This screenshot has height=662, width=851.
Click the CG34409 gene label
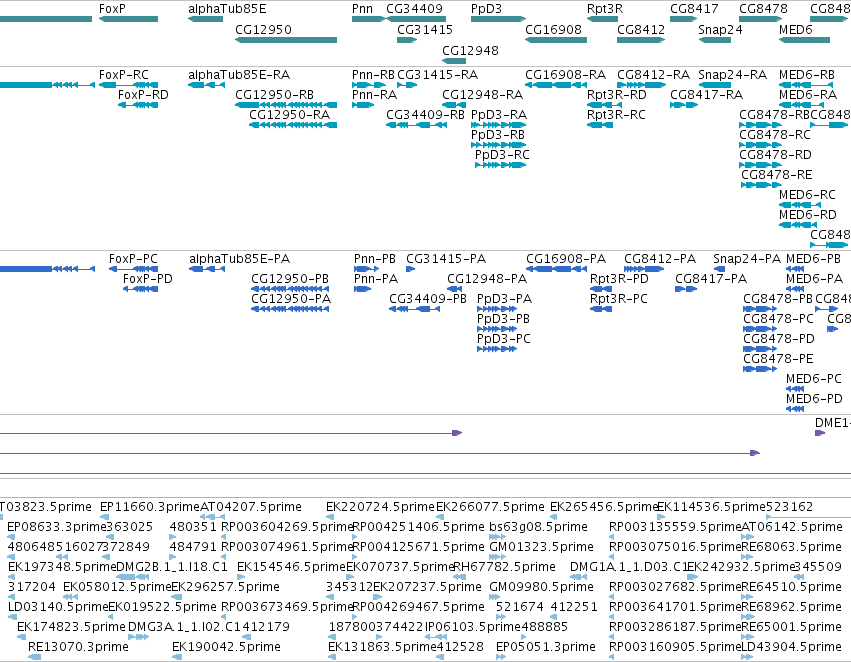tap(414, 9)
